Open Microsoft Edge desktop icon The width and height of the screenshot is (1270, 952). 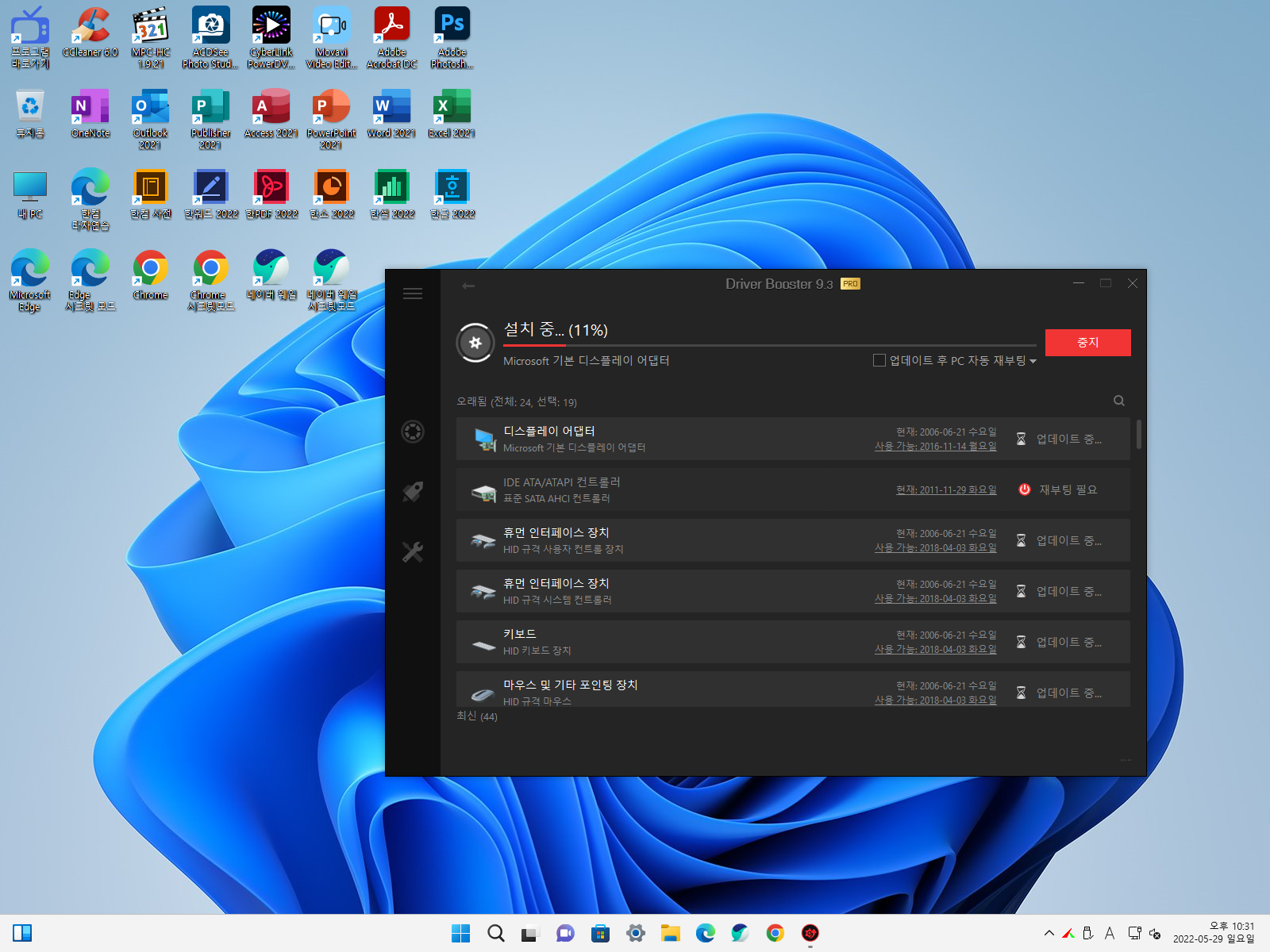pos(30,281)
